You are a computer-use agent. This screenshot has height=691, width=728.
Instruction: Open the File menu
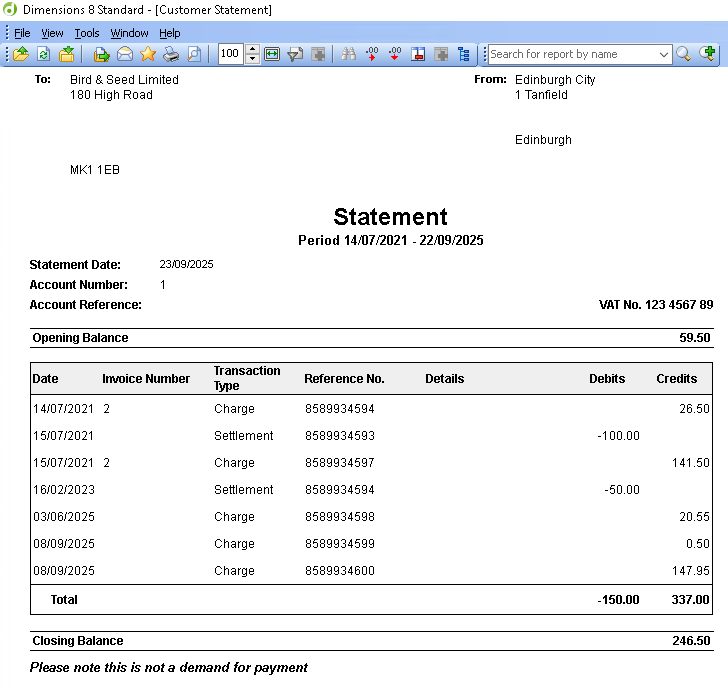coord(22,33)
